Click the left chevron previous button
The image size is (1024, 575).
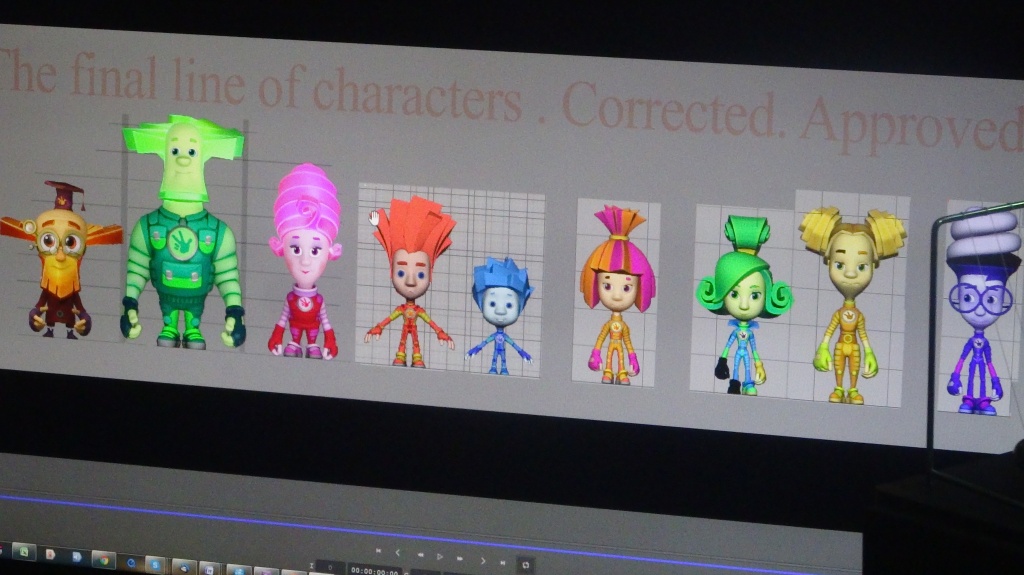[398, 552]
